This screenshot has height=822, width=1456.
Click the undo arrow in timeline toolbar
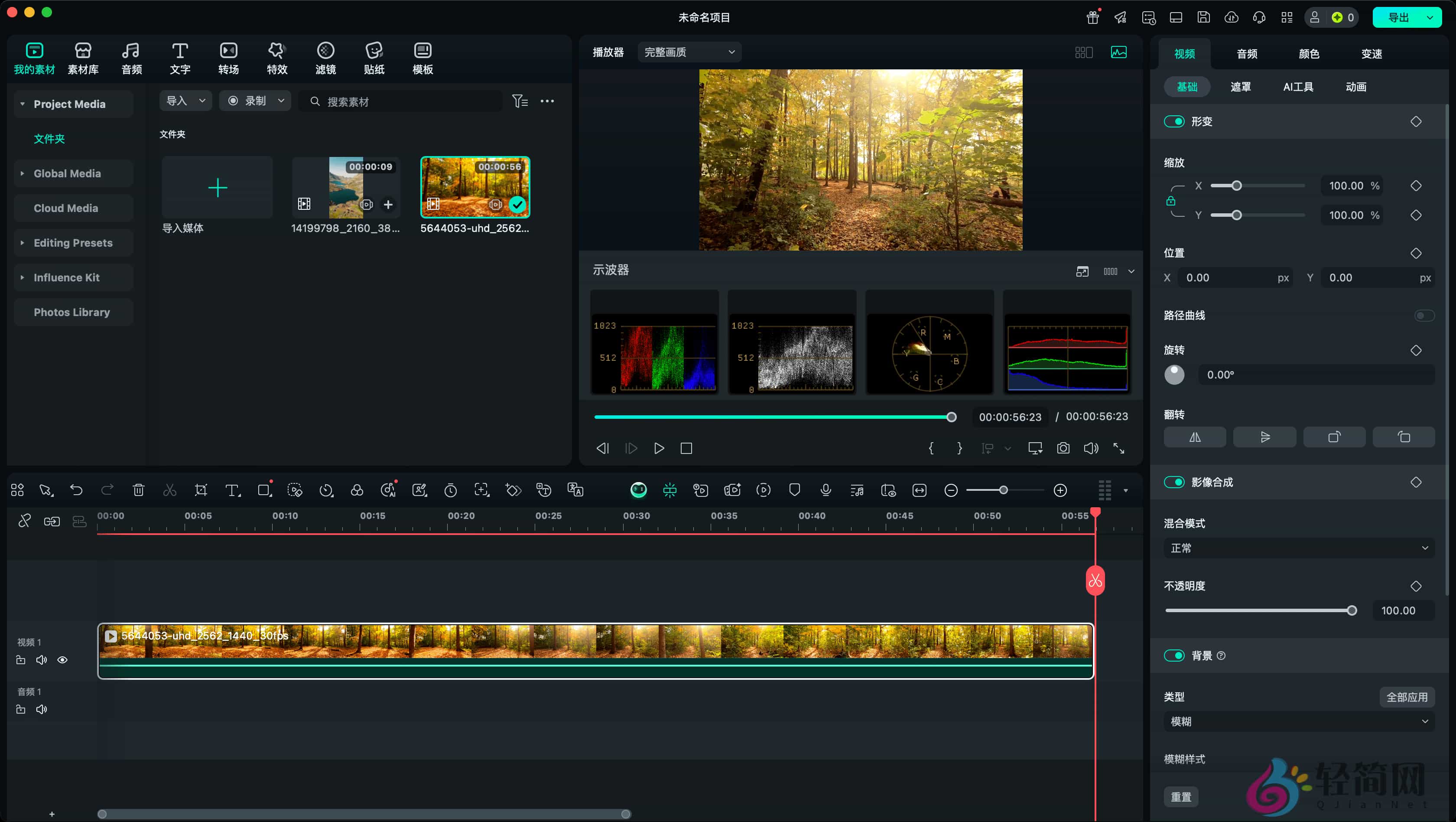point(76,490)
